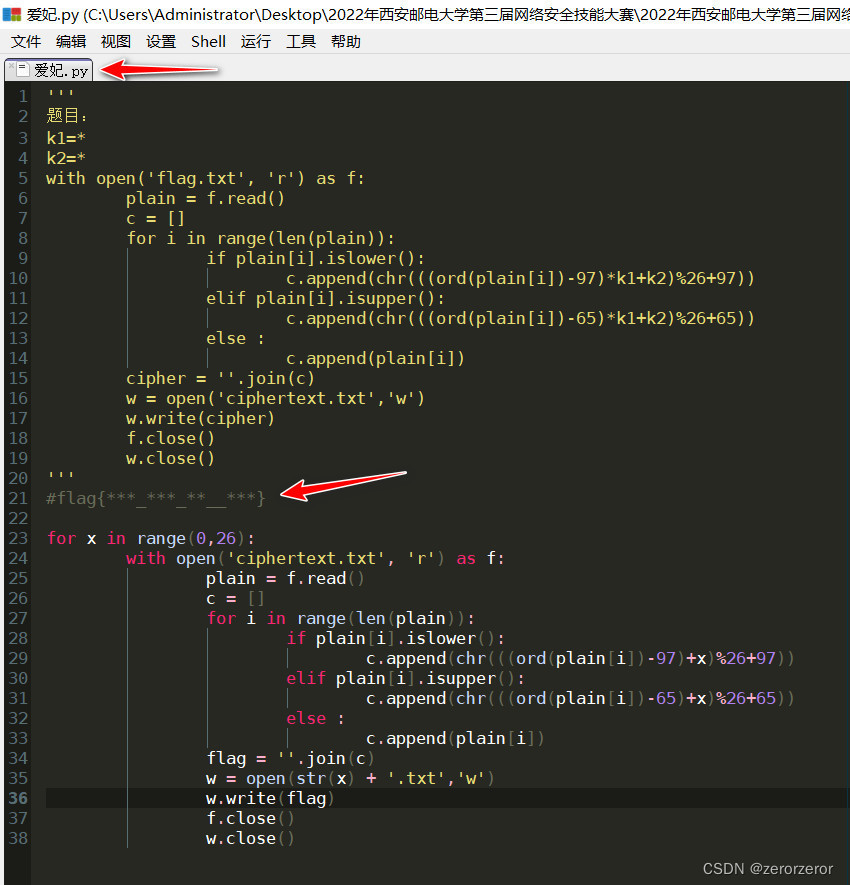Click the c.append line containing *k1+k2)%26+65

[x=520, y=319]
